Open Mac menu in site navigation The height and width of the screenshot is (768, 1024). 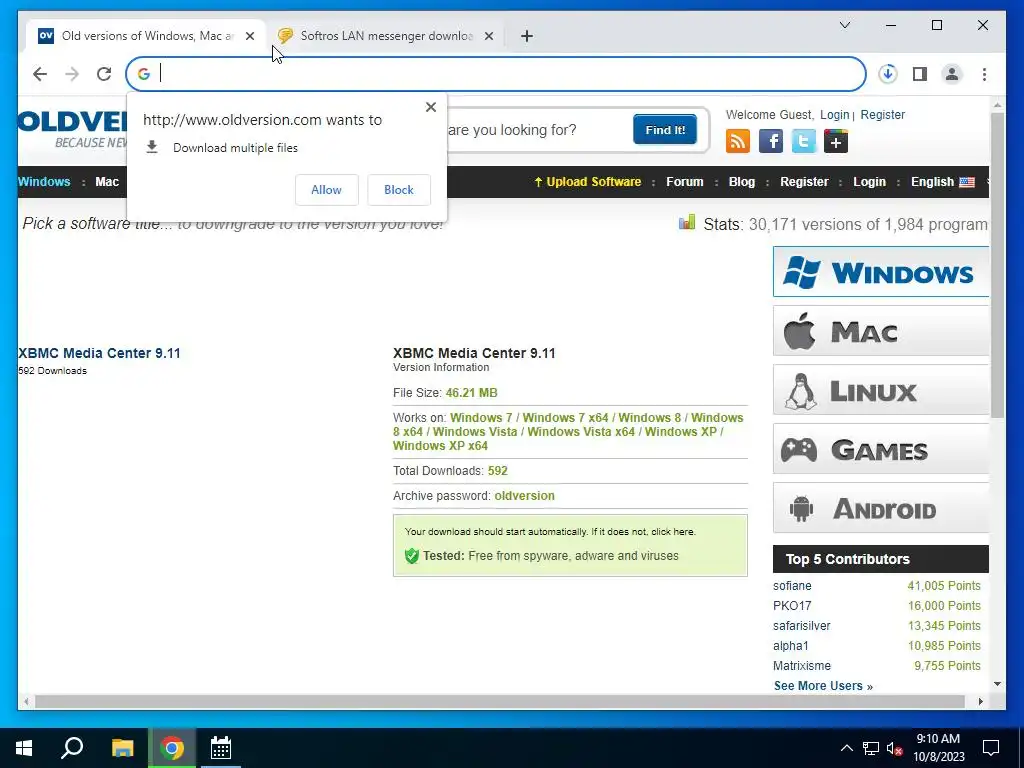click(107, 182)
